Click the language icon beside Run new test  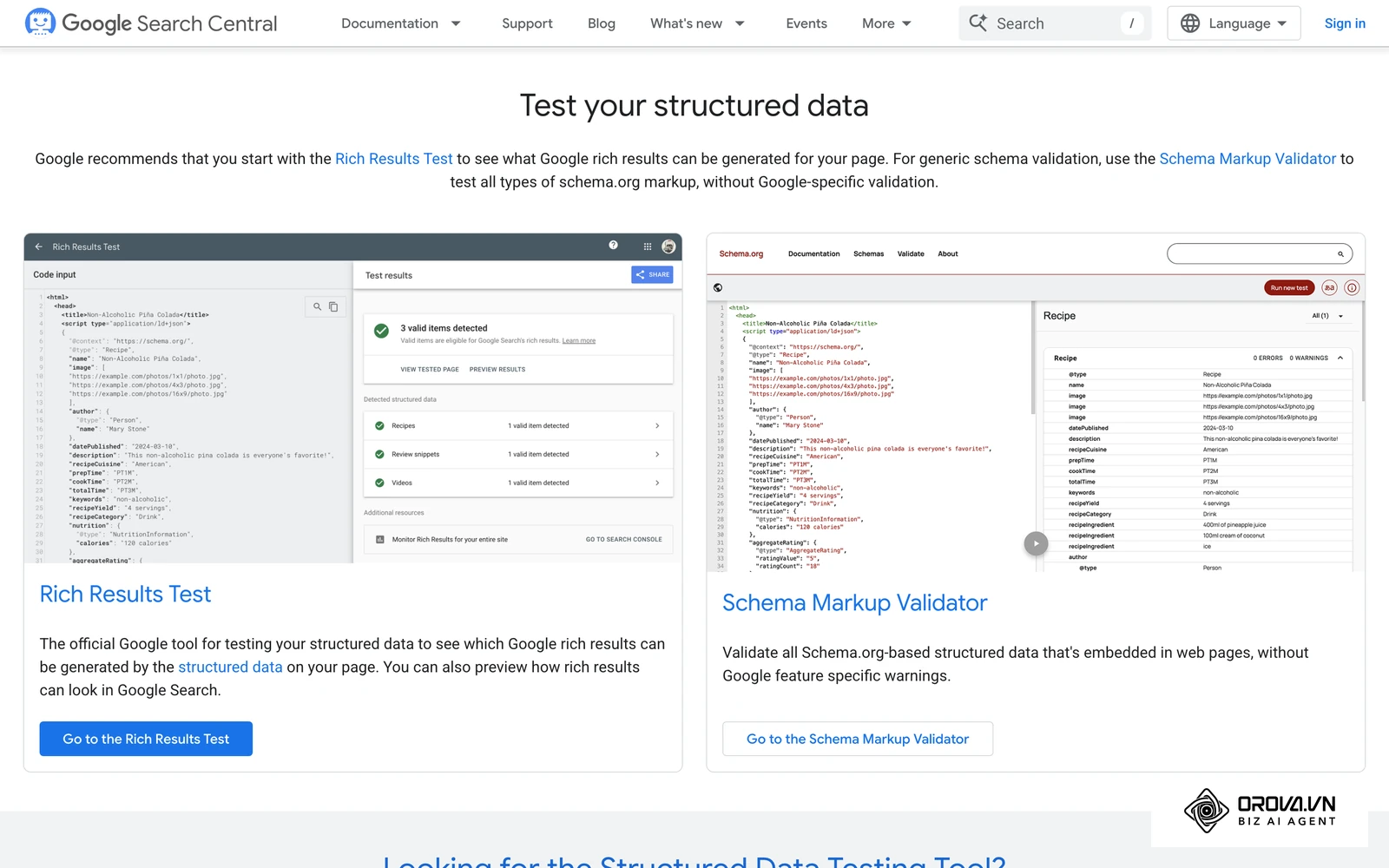click(x=1329, y=288)
